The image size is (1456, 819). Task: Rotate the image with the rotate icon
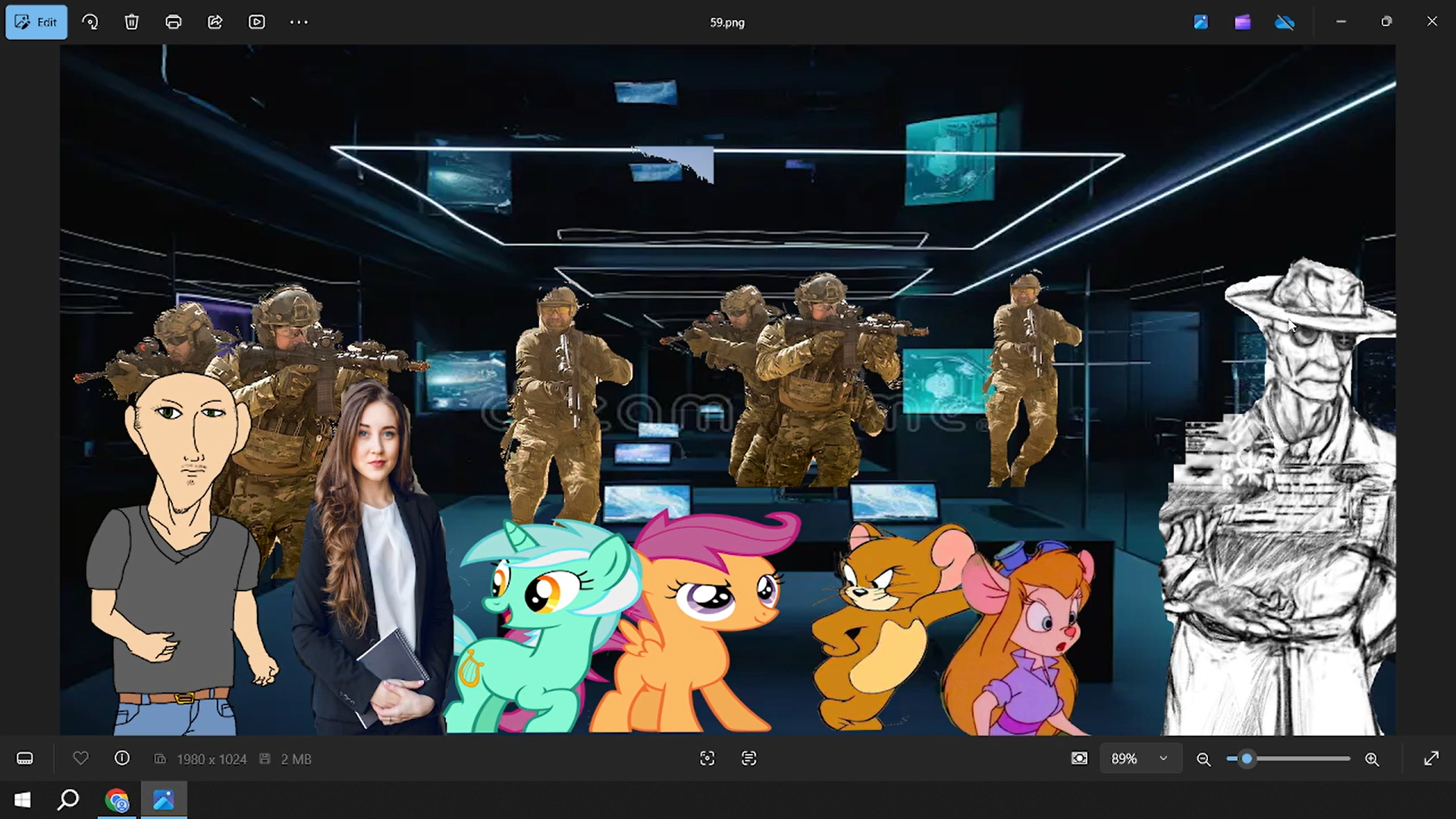[x=90, y=22]
